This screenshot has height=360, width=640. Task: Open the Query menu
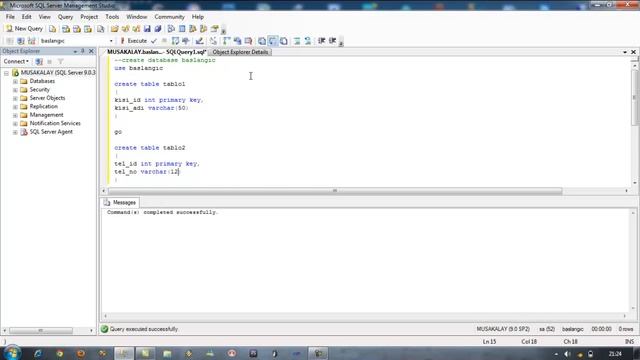[x=65, y=17]
